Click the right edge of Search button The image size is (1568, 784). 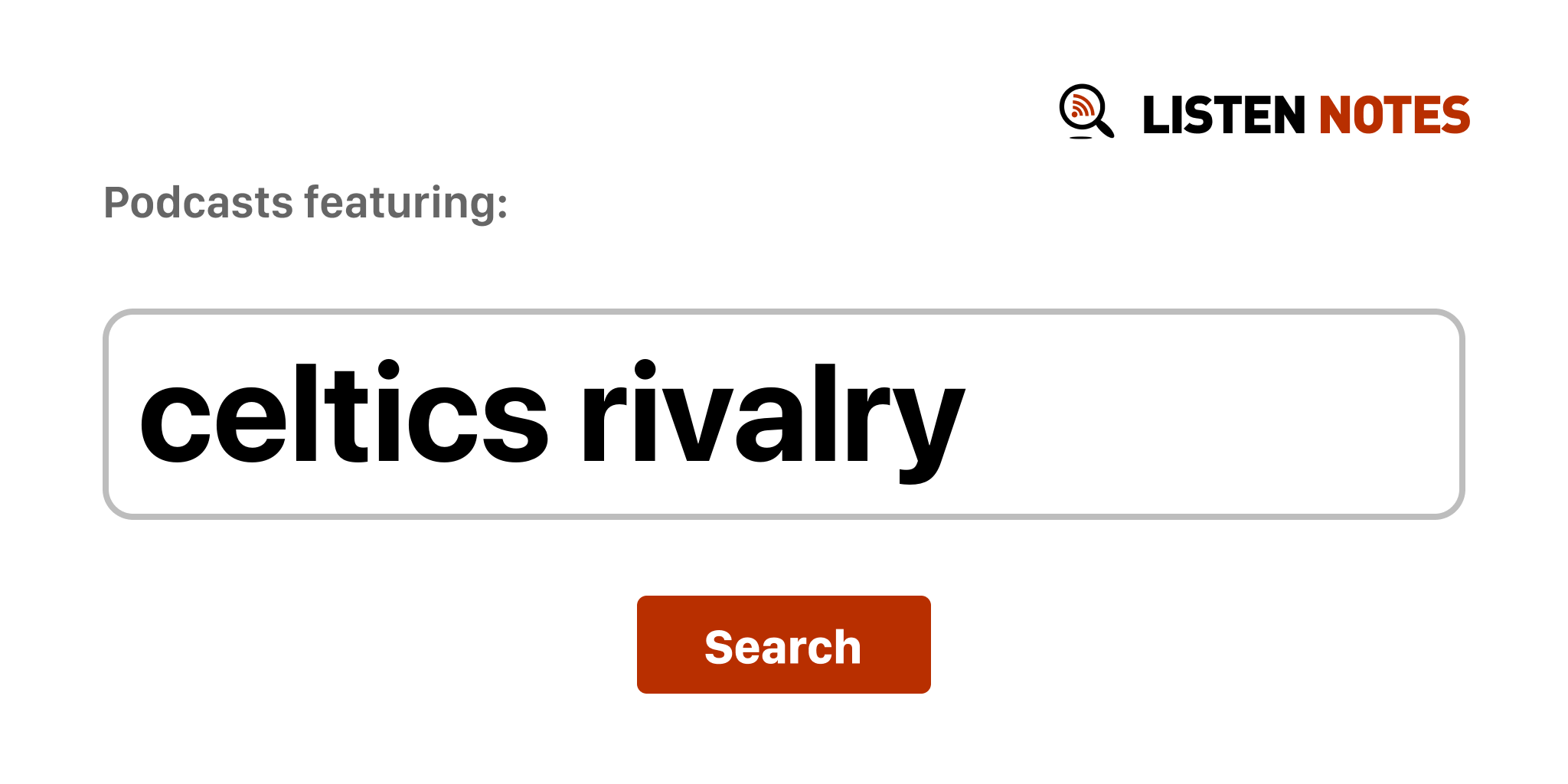[923, 645]
